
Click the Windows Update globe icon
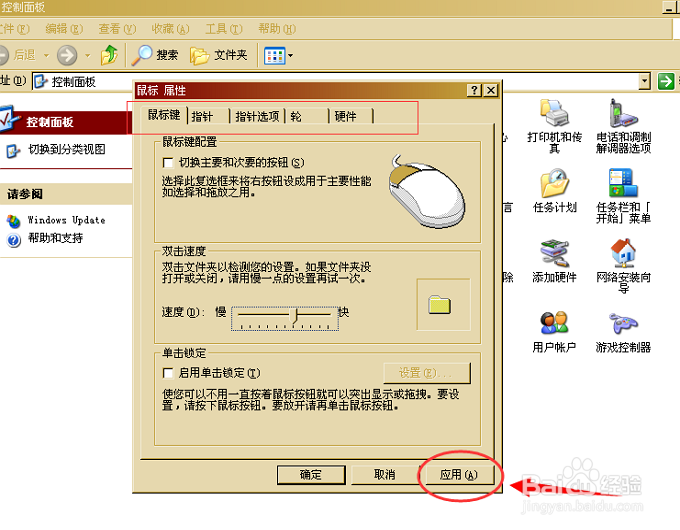(x=13, y=221)
